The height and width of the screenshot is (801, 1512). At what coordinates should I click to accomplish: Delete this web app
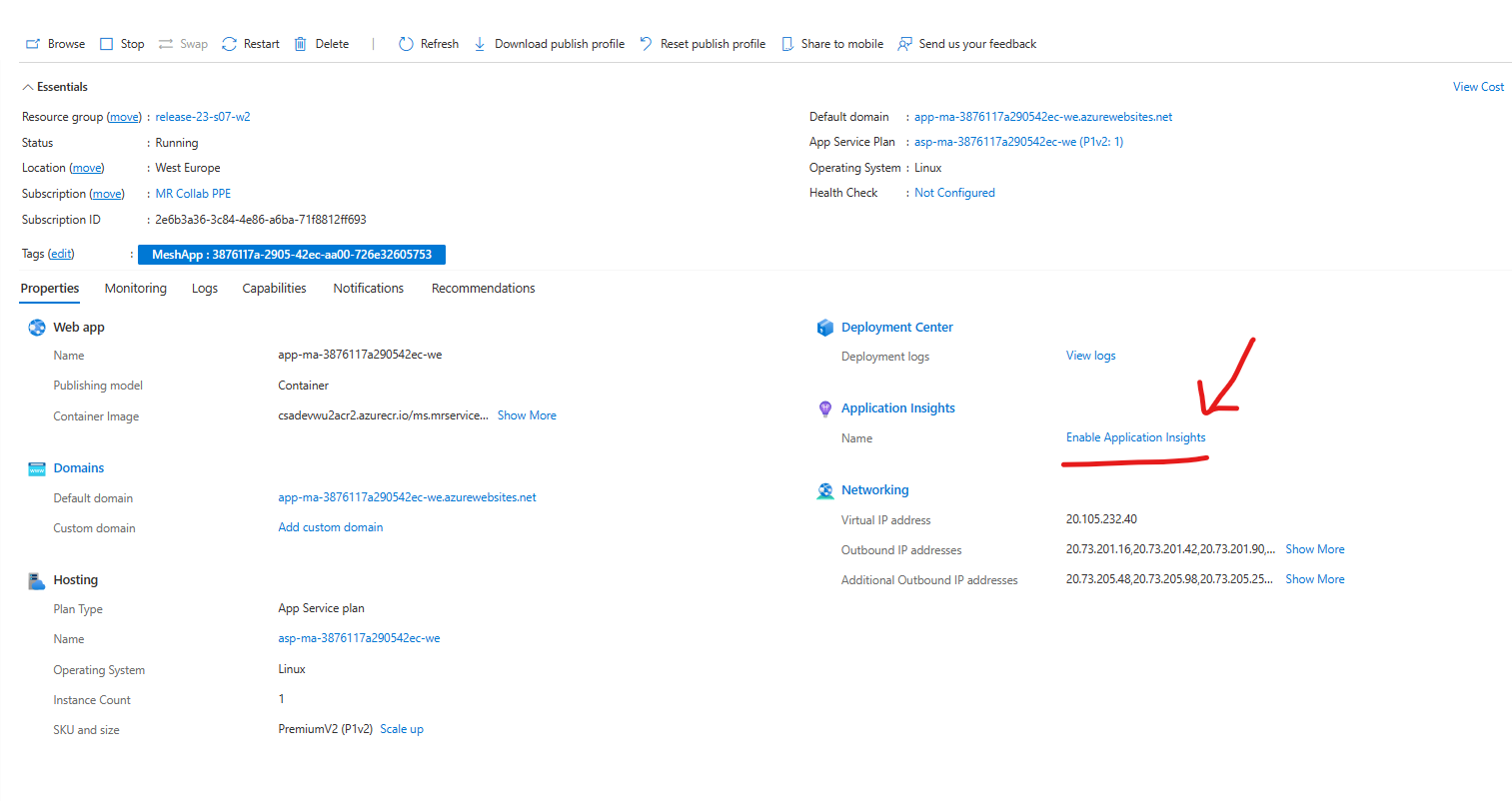coord(320,43)
